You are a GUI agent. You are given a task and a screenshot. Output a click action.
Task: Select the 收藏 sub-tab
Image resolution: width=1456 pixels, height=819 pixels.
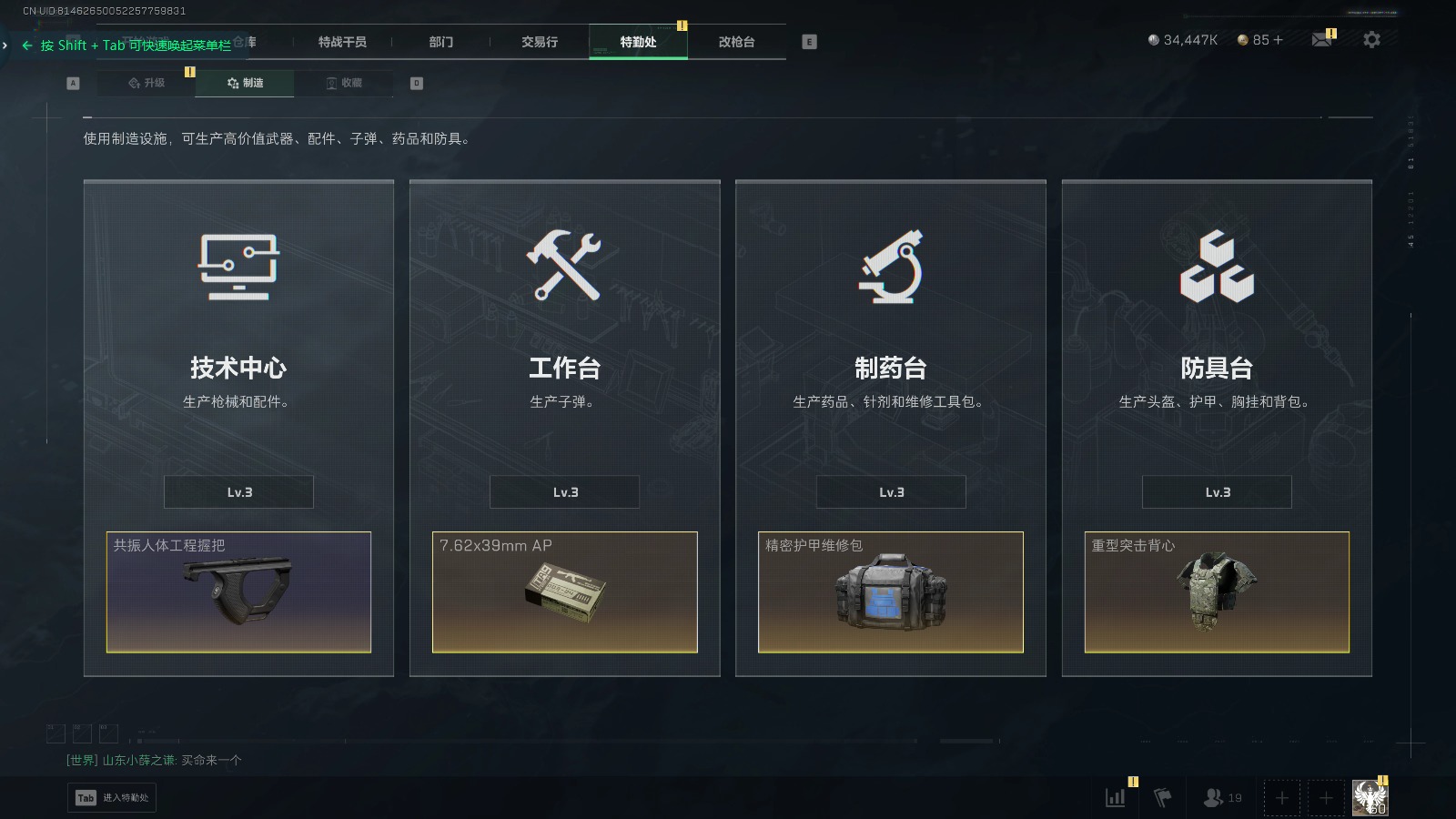344,83
